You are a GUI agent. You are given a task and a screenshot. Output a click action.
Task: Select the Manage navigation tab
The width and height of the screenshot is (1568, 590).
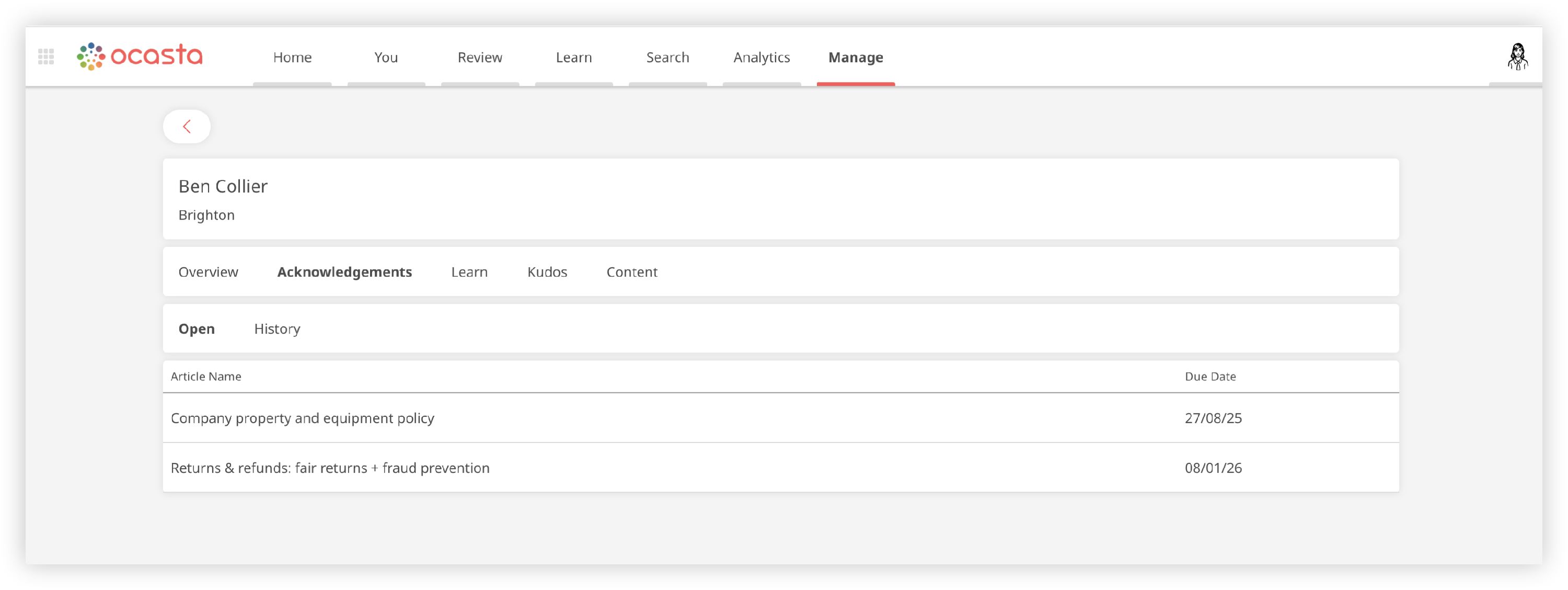[x=855, y=57]
